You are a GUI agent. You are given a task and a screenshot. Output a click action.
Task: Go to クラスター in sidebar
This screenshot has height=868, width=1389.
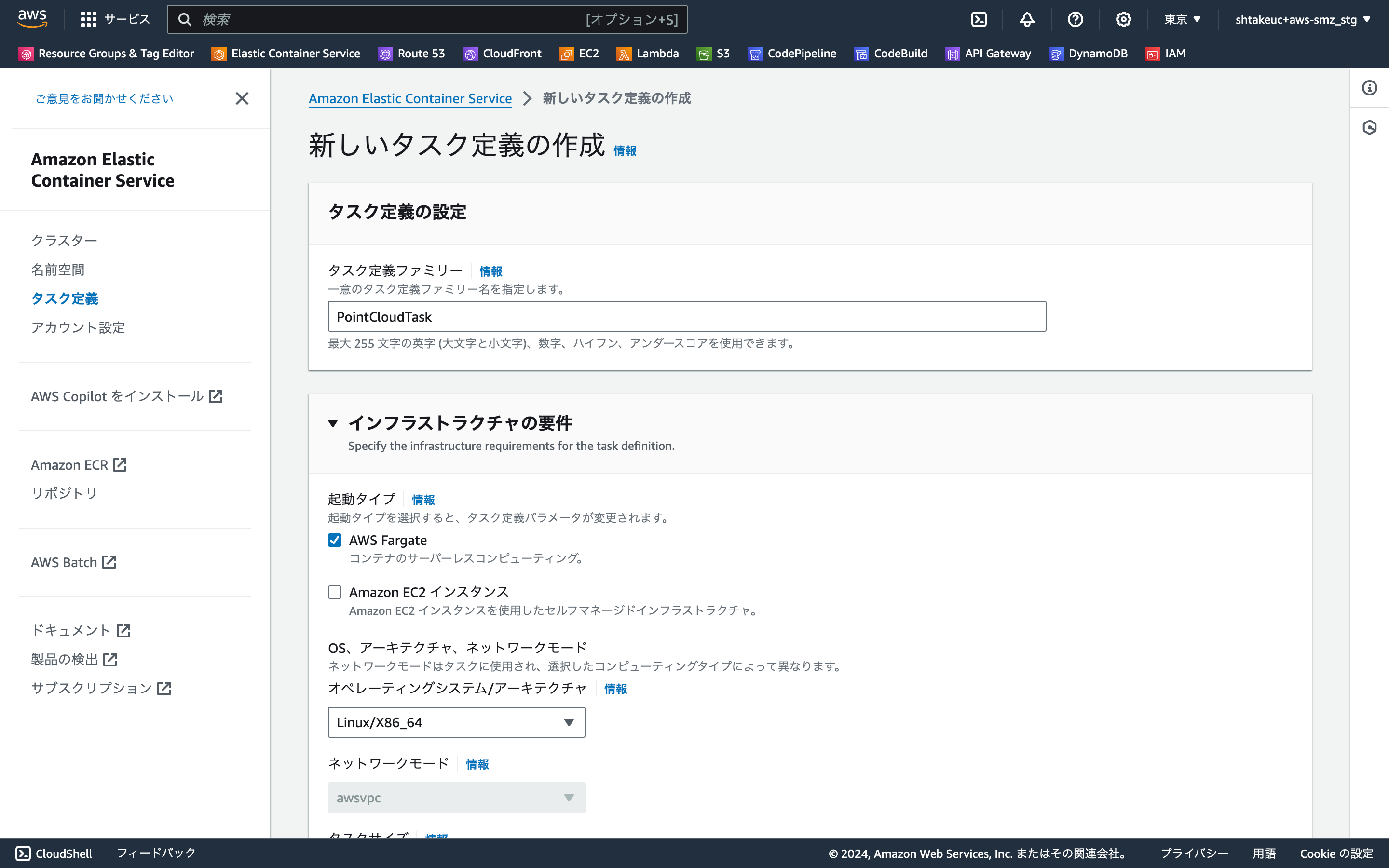coord(64,241)
